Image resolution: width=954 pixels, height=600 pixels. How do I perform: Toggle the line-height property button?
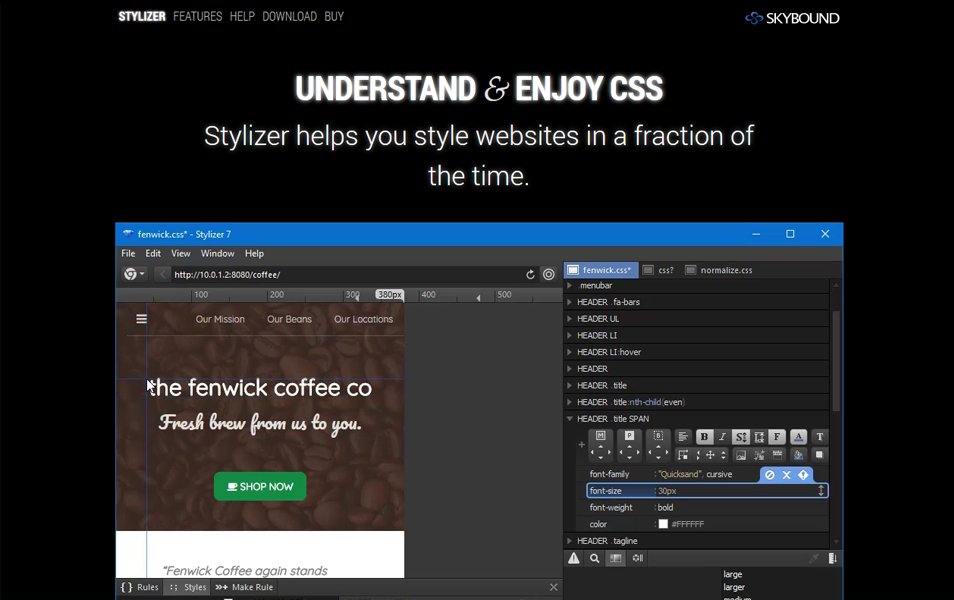[759, 437]
